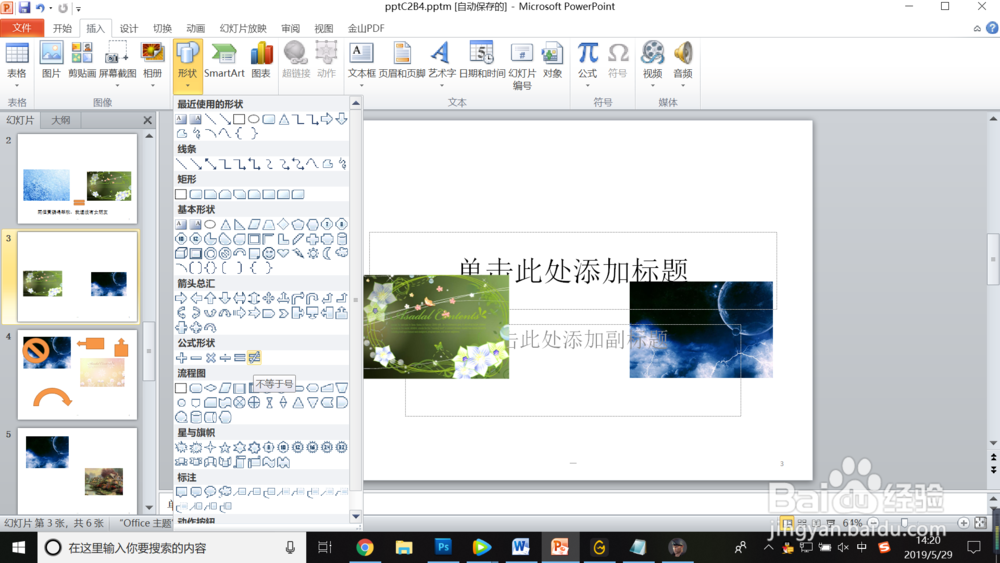The height and width of the screenshot is (563, 1000).
Task: Switch to the 大纲 outline pane tab
Action: tap(61, 120)
